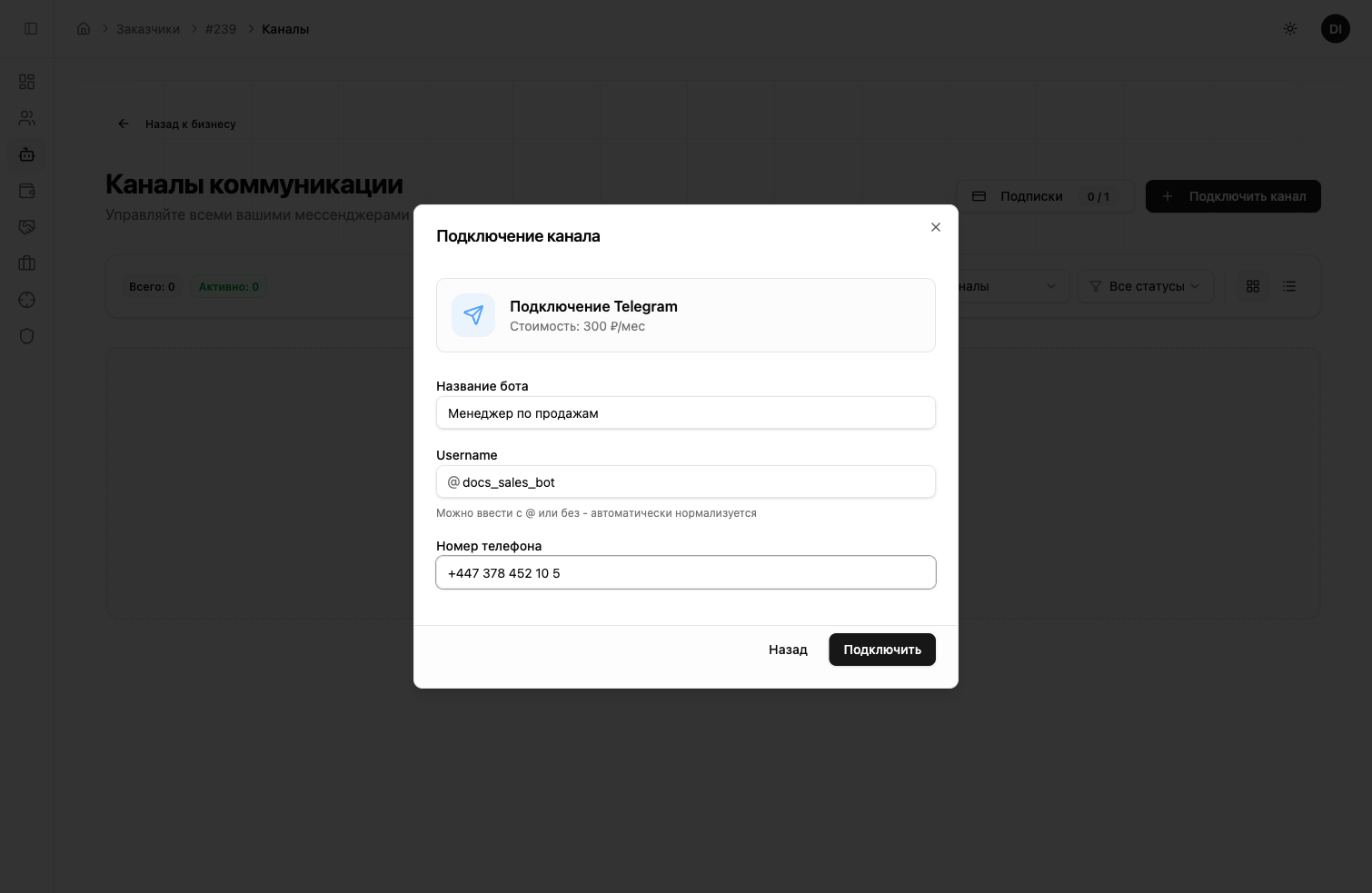Click the home icon in the breadcrumb
This screenshot has width=1372, height=893.
click(x=84, y=28)
